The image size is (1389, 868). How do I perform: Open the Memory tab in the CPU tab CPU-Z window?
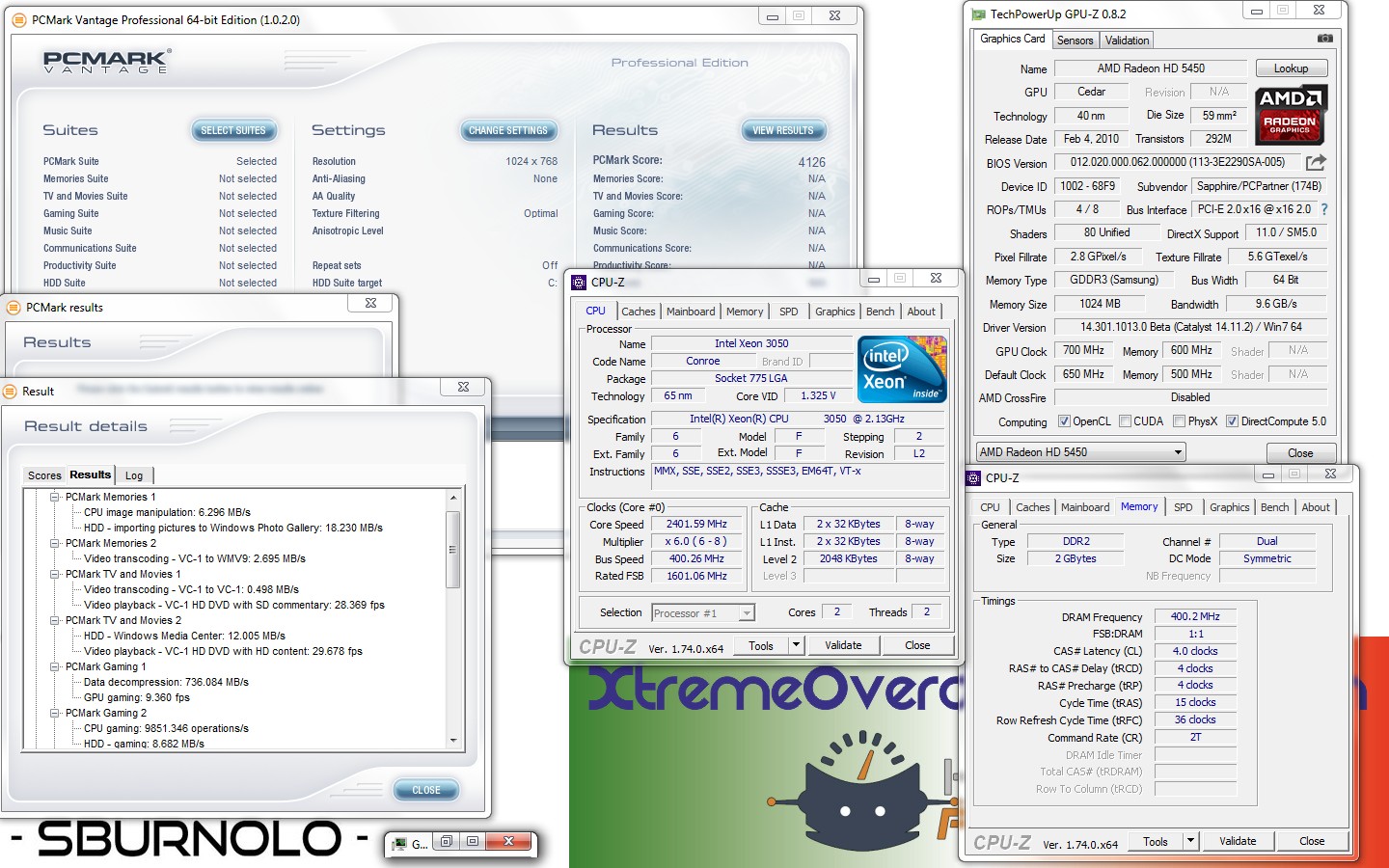(x=745, y=312)
